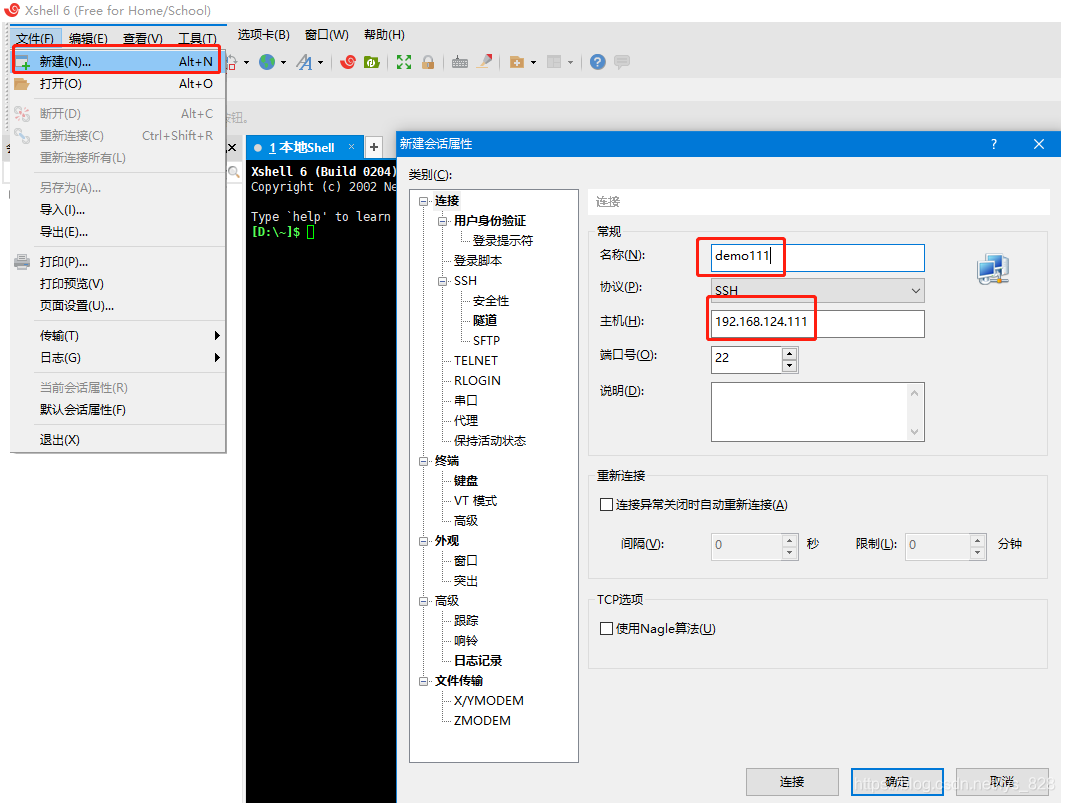The height and width of the screenshot is (803, 1065).
Task: Click the dialog help question mark button
Action: (994, 144)
